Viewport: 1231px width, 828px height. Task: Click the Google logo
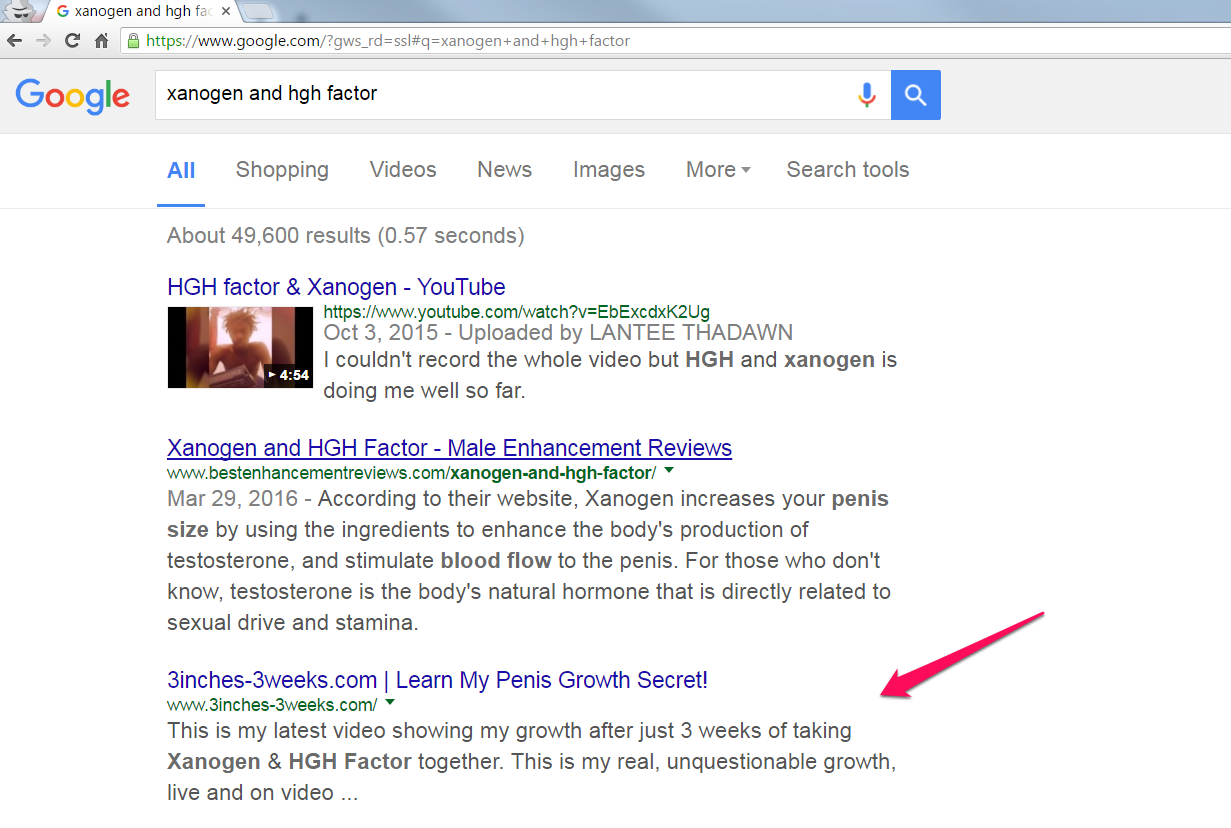(x=73, y=96)
